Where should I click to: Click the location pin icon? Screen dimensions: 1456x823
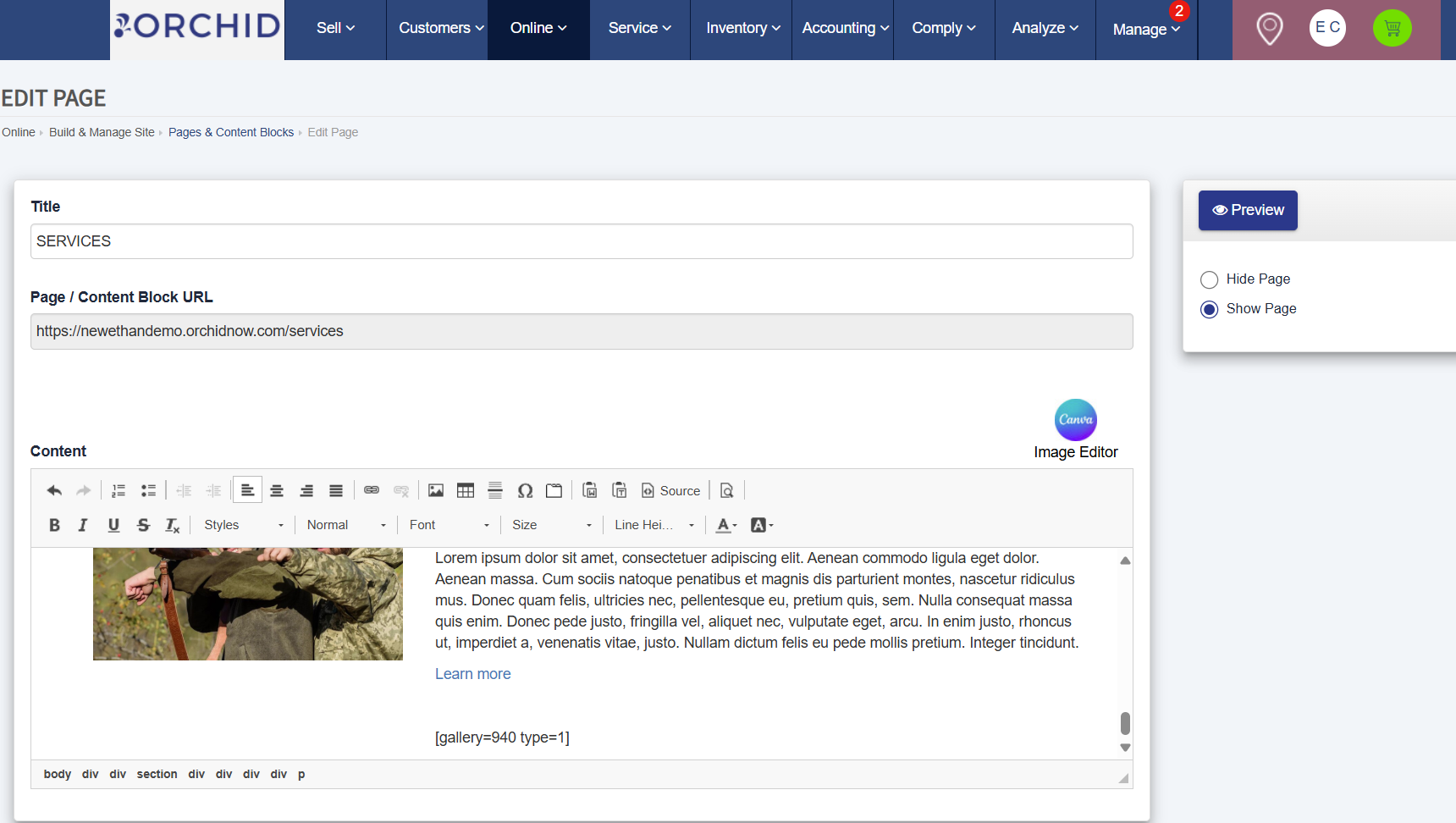coord(1269,29)
